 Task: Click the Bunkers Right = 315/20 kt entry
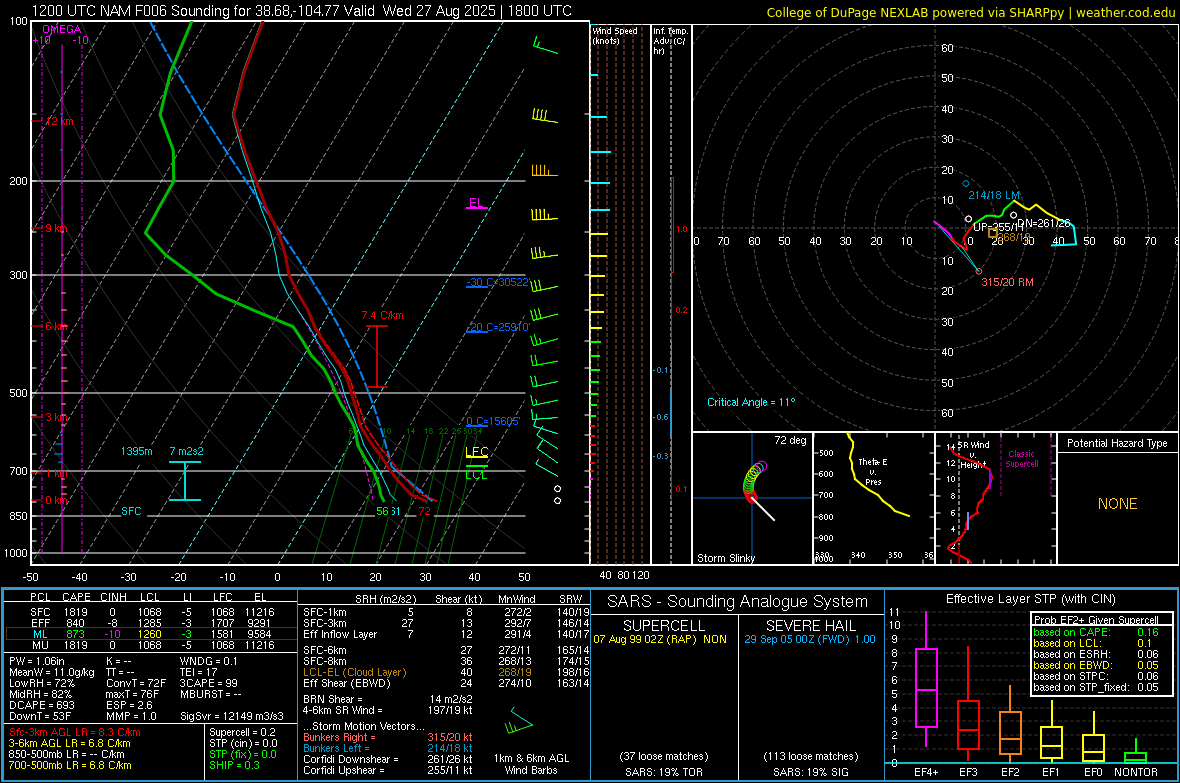(x=388, y=737)
